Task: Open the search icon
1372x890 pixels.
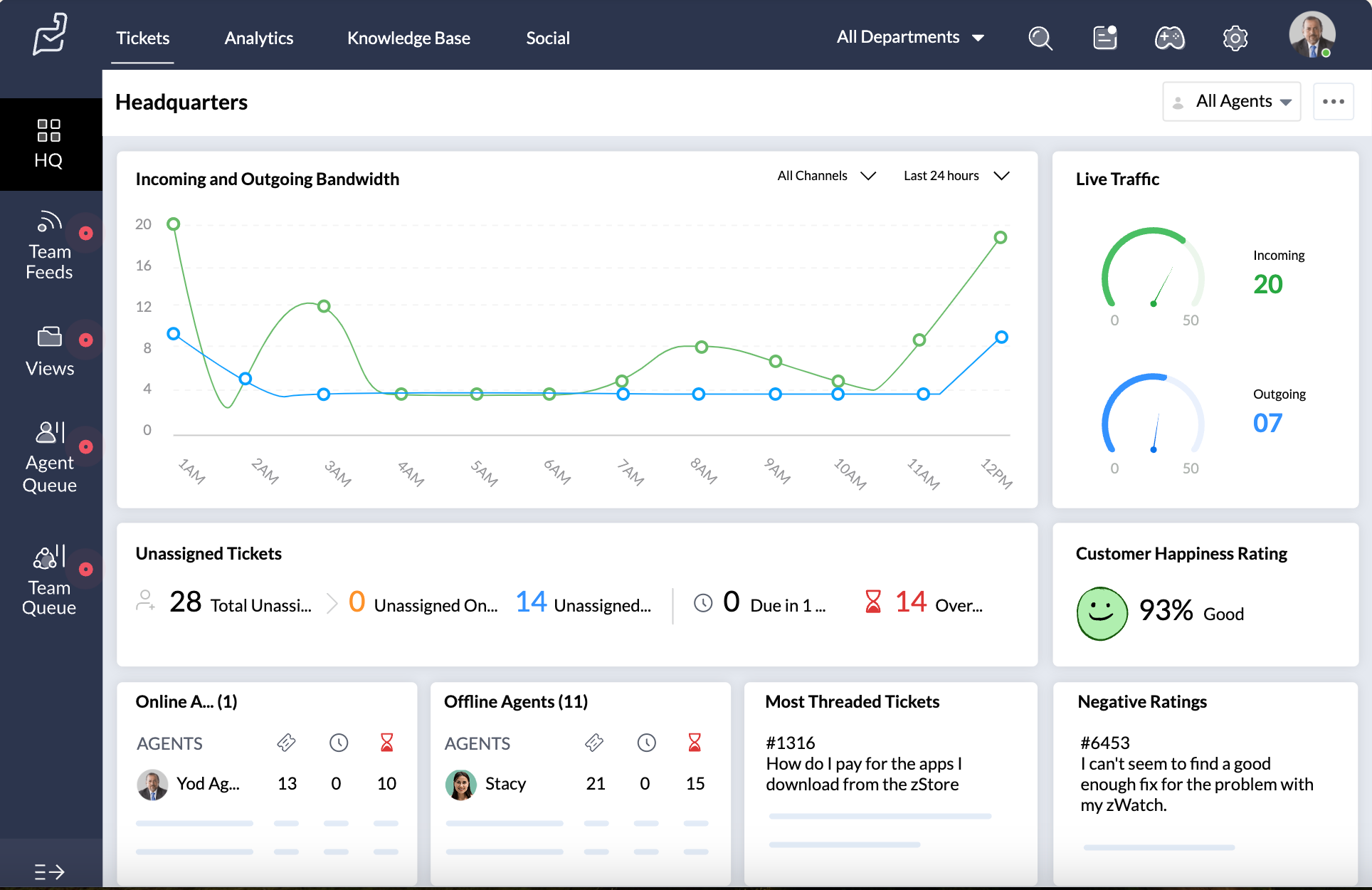Action: tap(1040, 38)
